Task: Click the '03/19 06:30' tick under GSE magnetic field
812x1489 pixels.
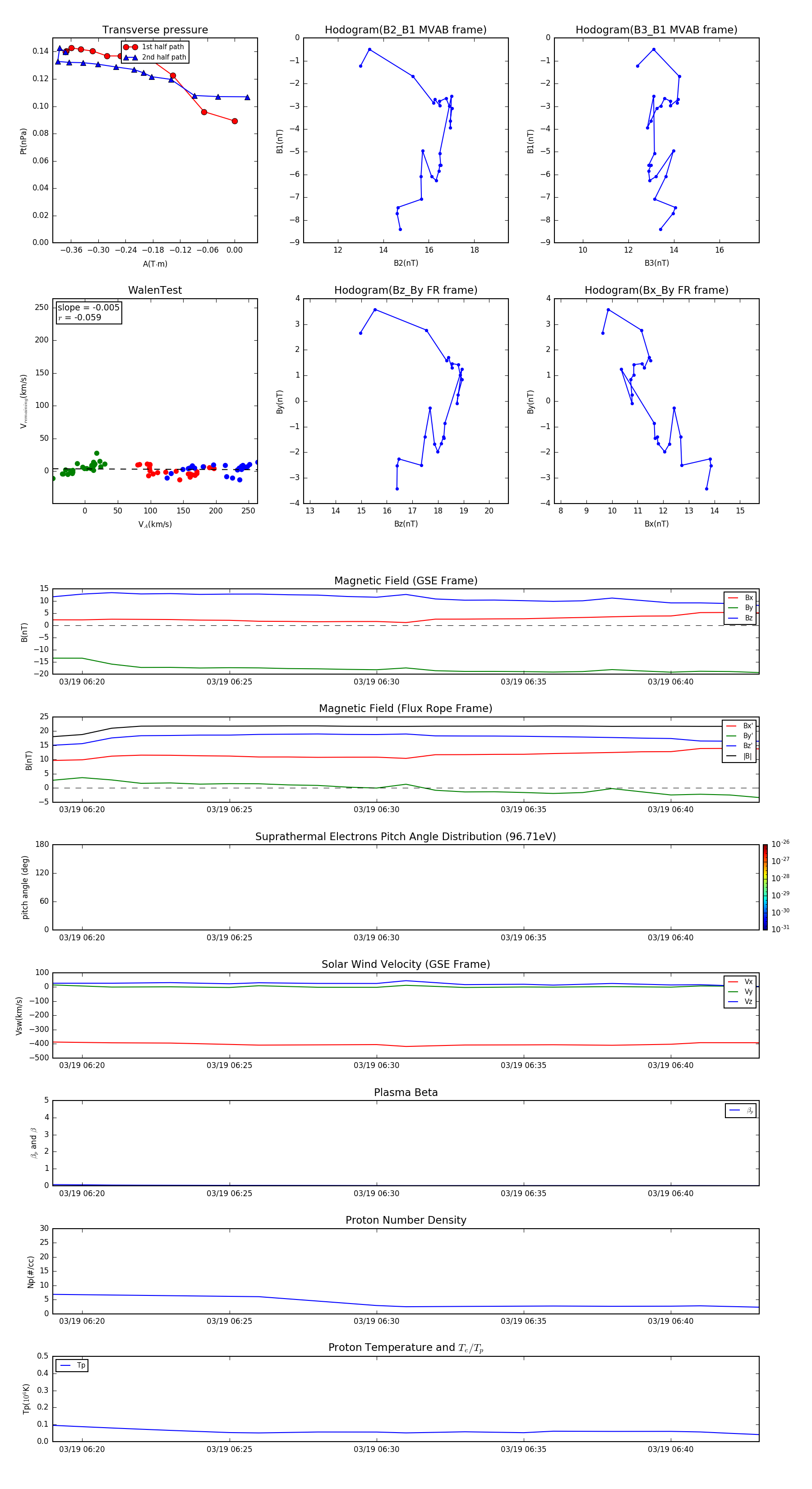Action: (376, 682)
